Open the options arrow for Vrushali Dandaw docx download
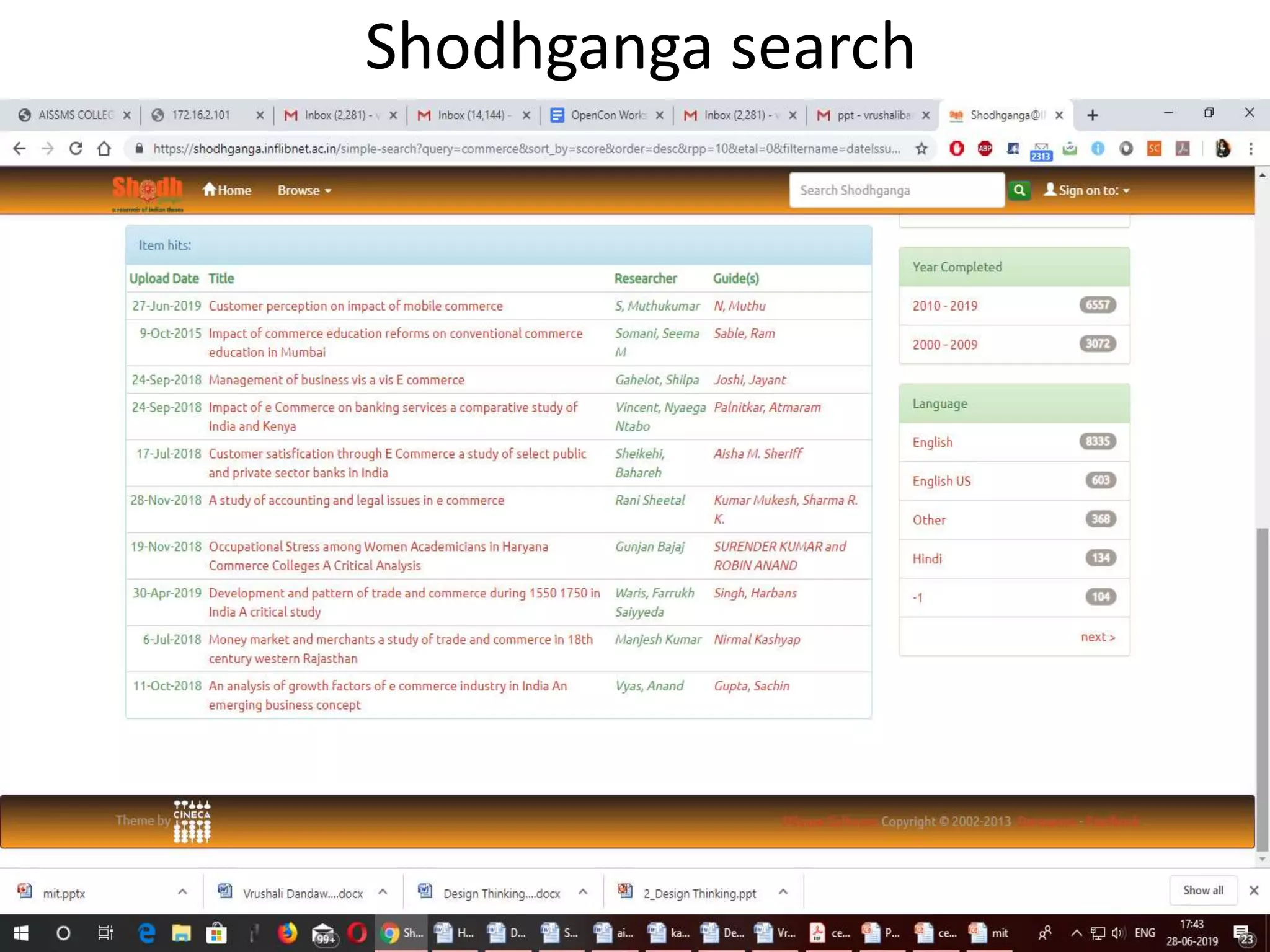Viewport: 1270px width, 952px height. pyautogui.click(x=383, y=891)
